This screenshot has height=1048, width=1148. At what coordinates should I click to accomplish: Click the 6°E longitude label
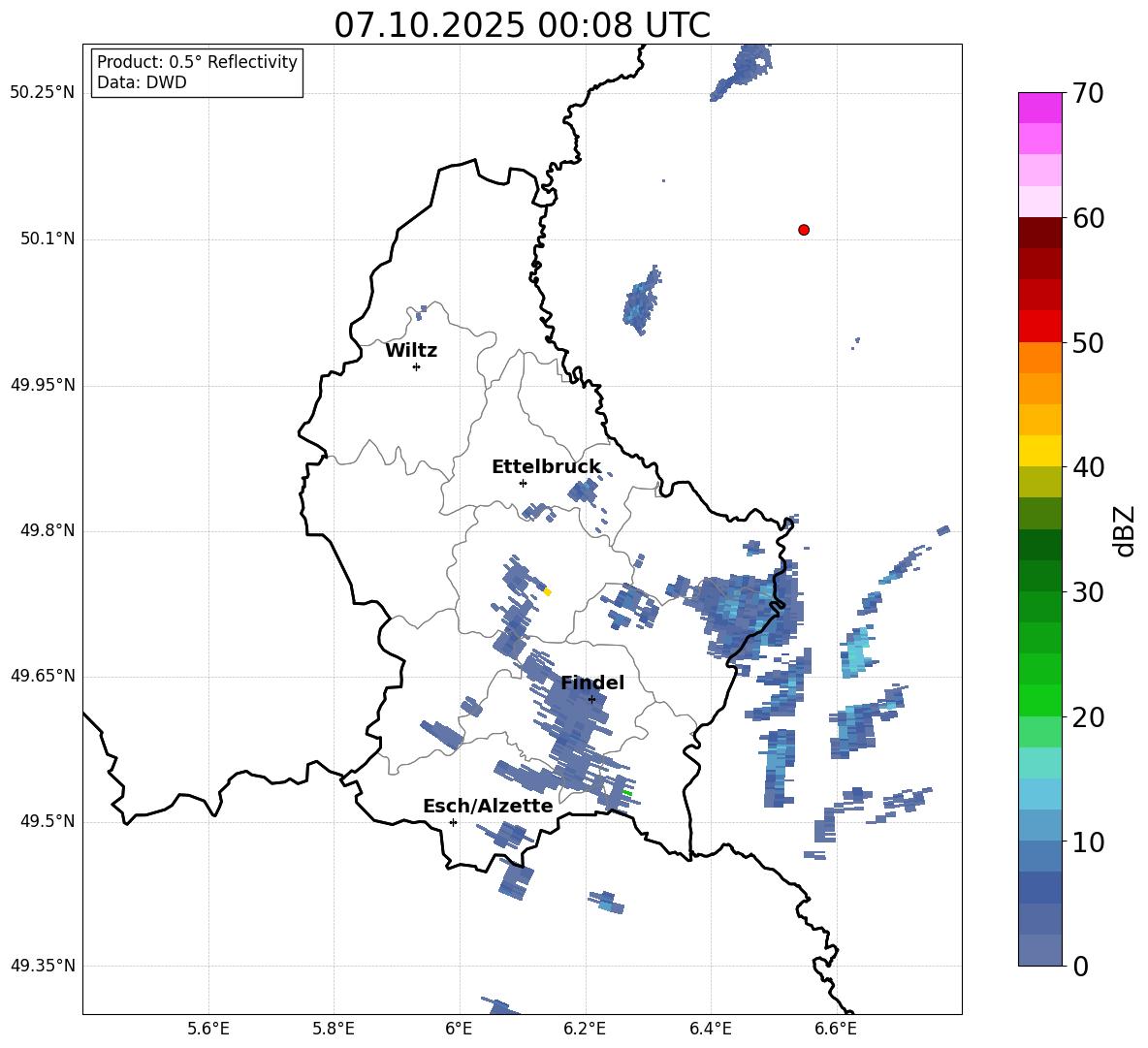(x=459, y=1029)
